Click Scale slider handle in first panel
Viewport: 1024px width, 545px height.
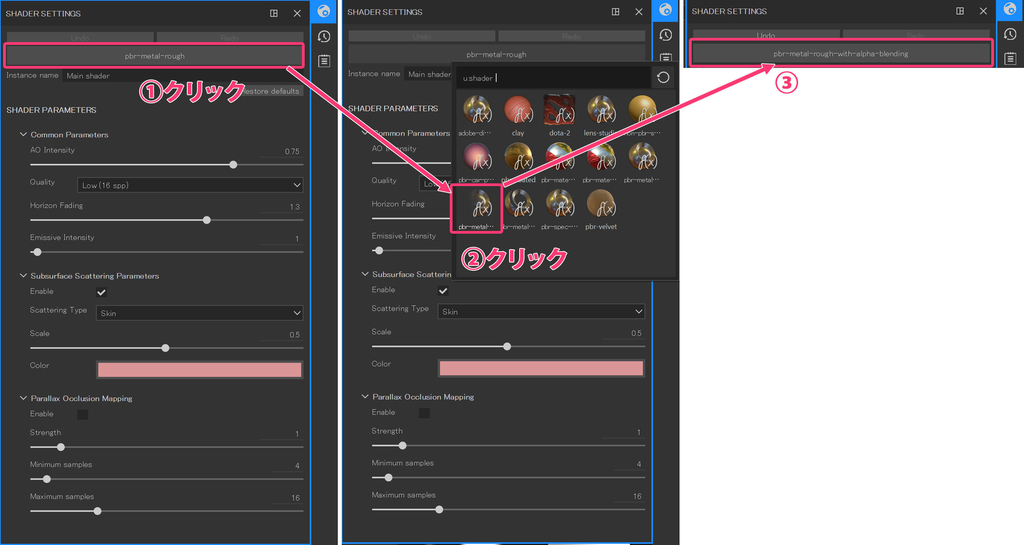point(165,349)
